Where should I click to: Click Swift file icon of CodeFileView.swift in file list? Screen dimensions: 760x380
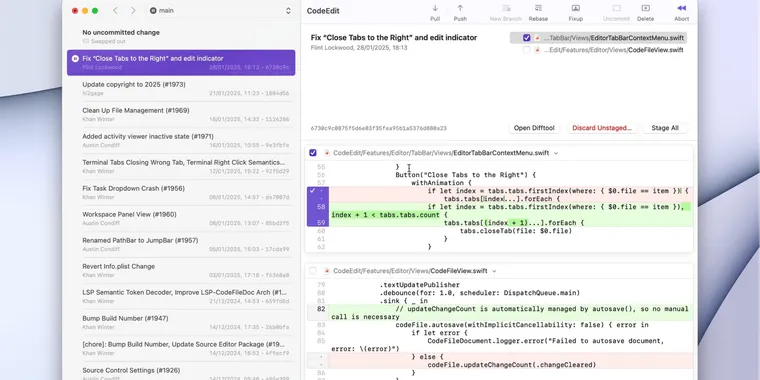pyautogui.click(x=537, y=50)
